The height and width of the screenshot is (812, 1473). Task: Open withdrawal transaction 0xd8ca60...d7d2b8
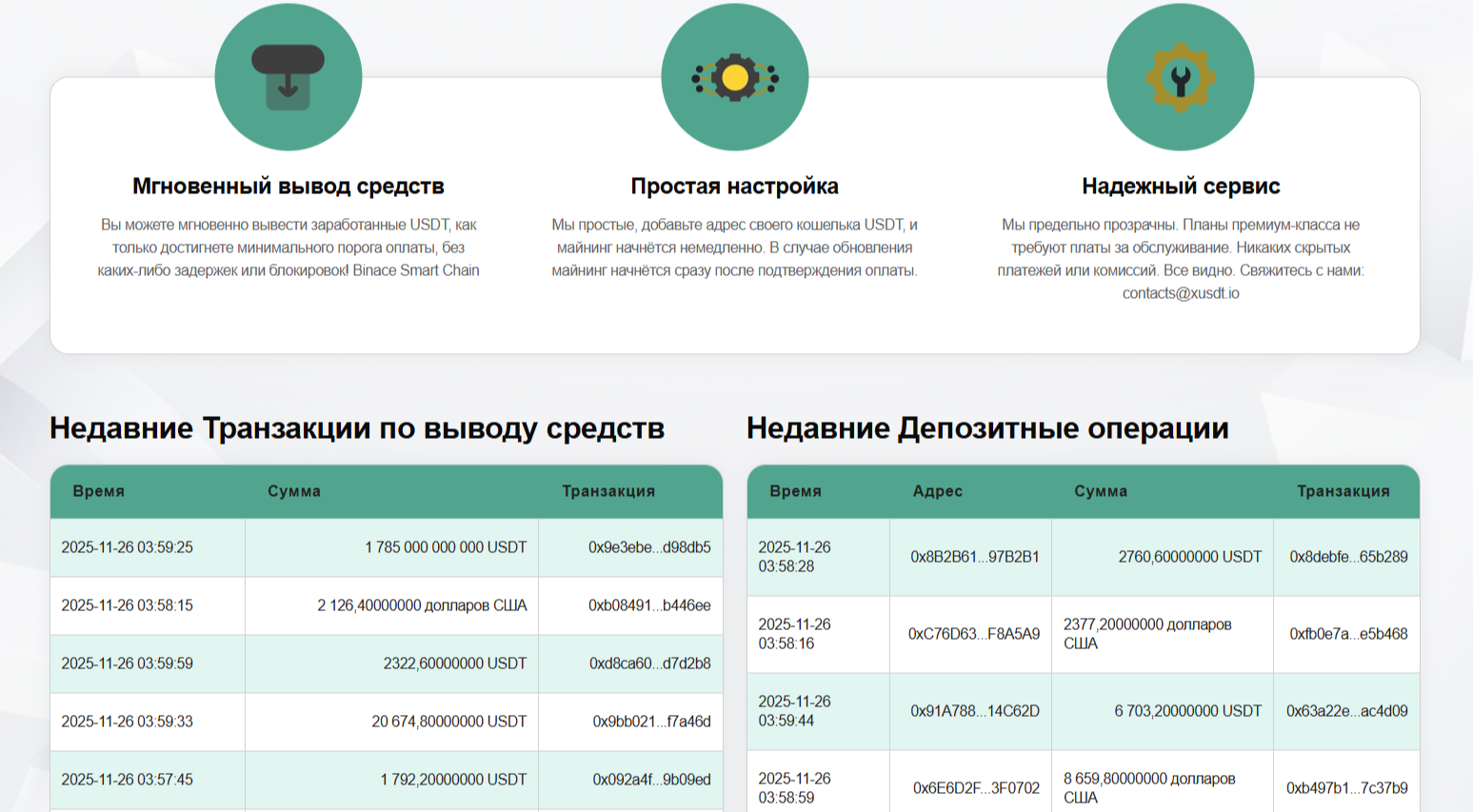(649, 663)
